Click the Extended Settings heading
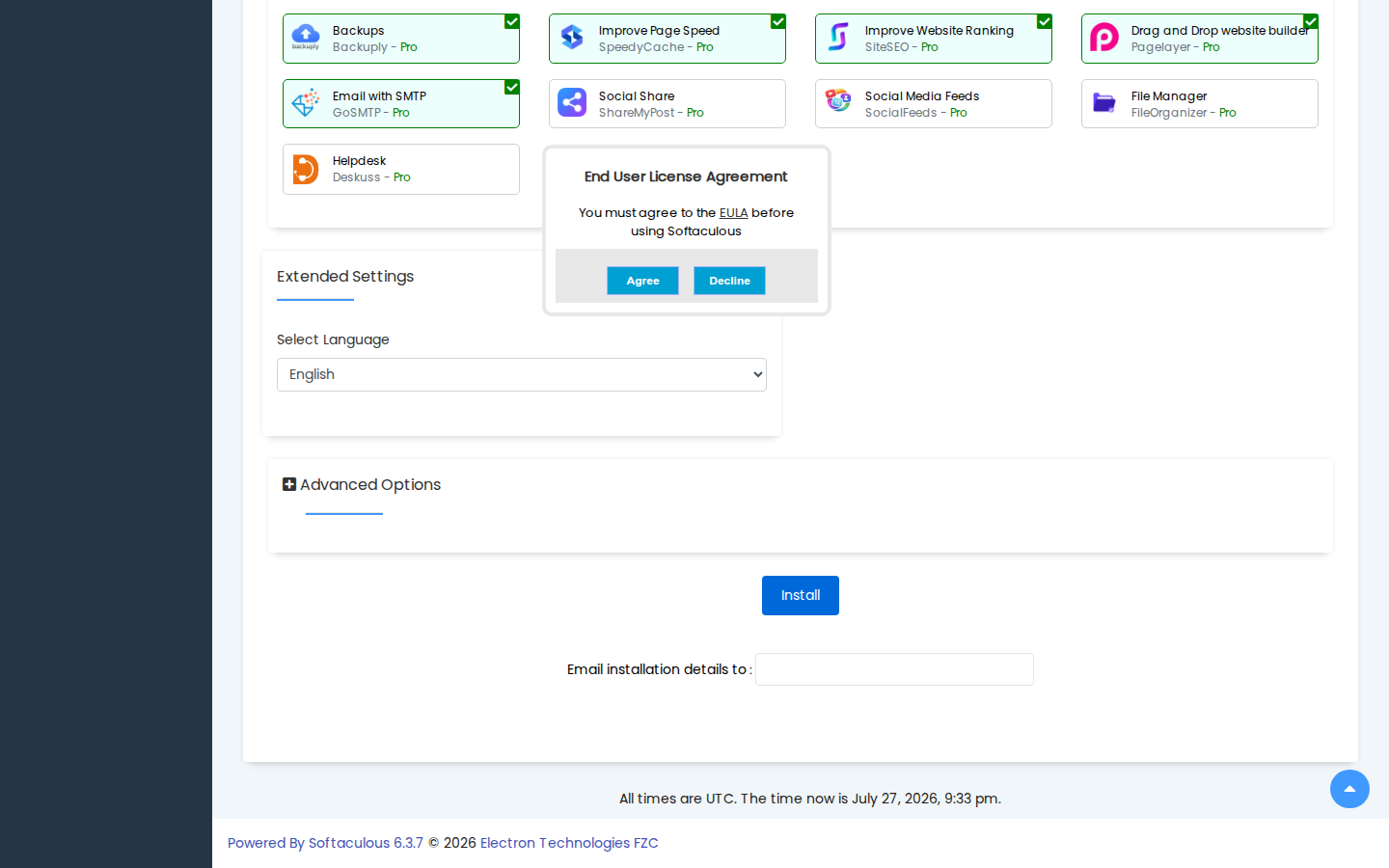 coord(345,277)
